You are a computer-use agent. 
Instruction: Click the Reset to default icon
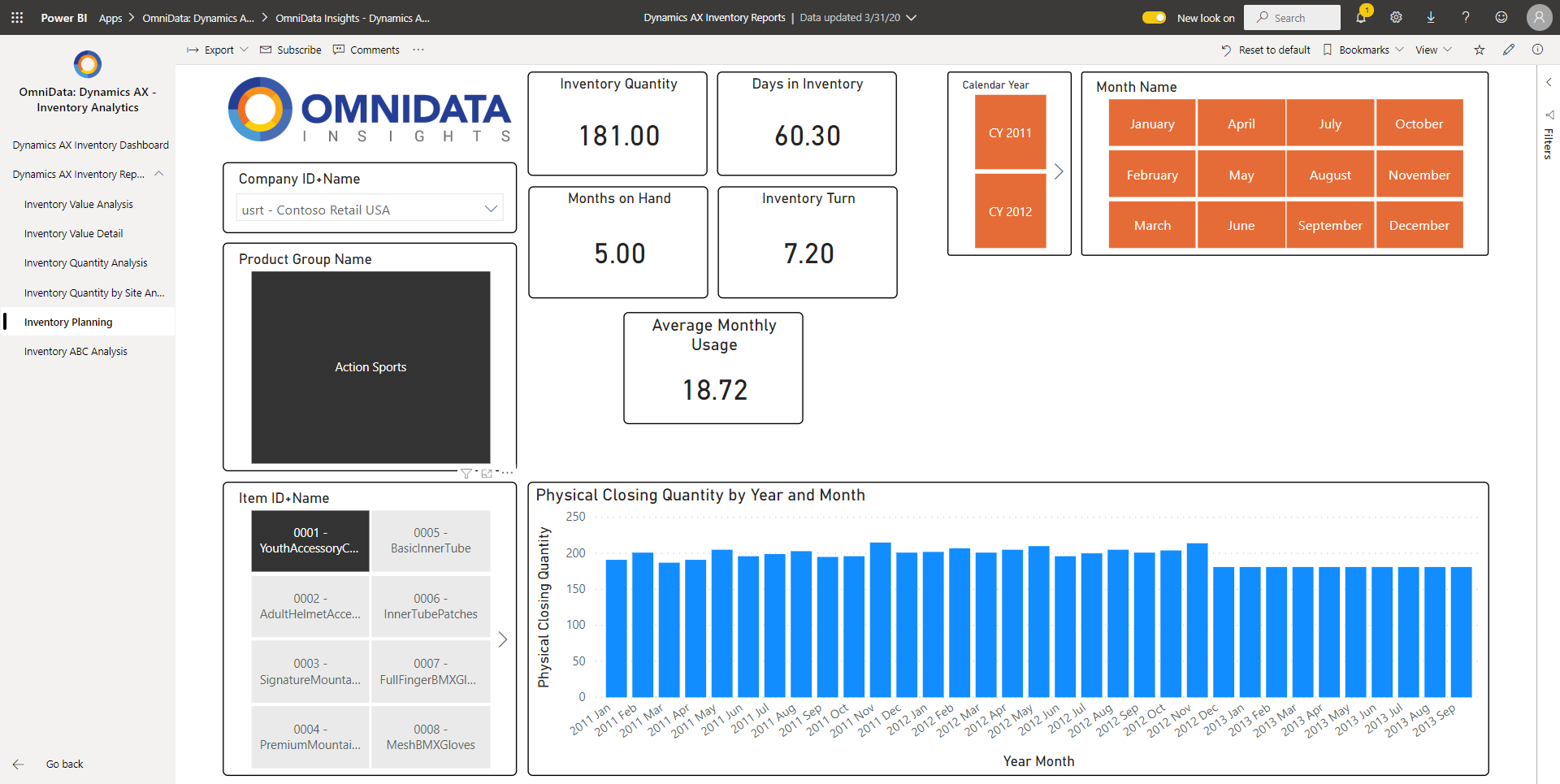coord(1226,50)
